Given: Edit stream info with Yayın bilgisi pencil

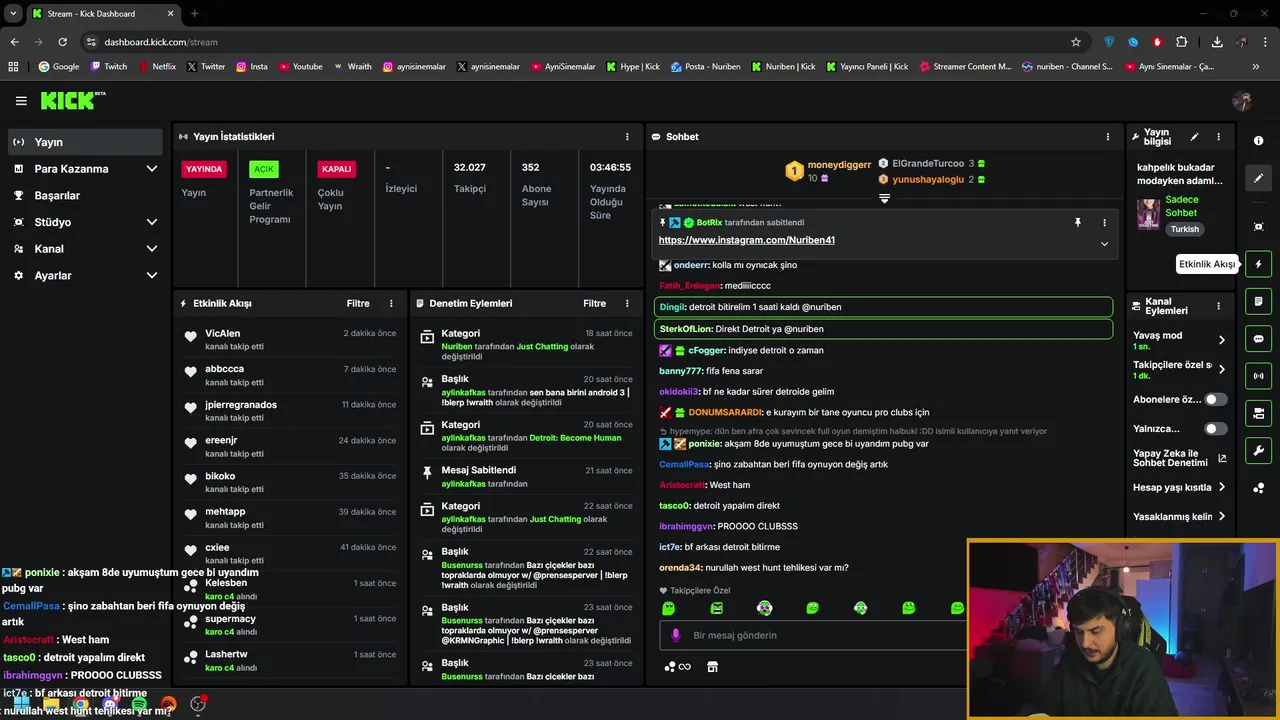Looking at the screenshot, I should click(x=1194, y=137).
